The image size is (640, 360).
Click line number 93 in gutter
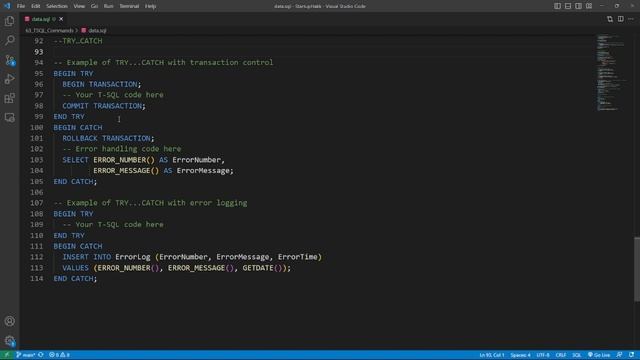coord(39,52)
